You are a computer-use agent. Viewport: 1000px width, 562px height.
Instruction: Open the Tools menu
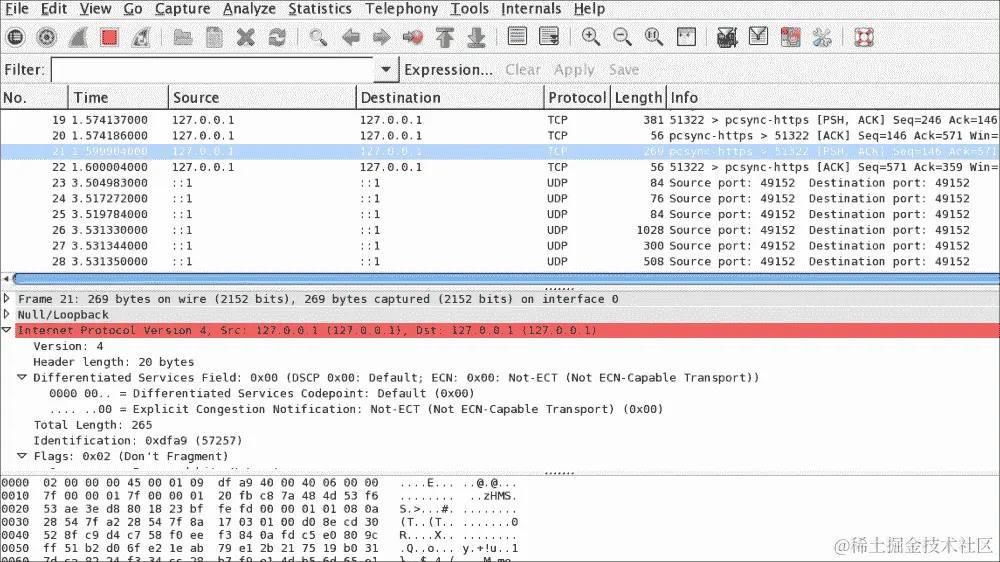tap(469, 9)
